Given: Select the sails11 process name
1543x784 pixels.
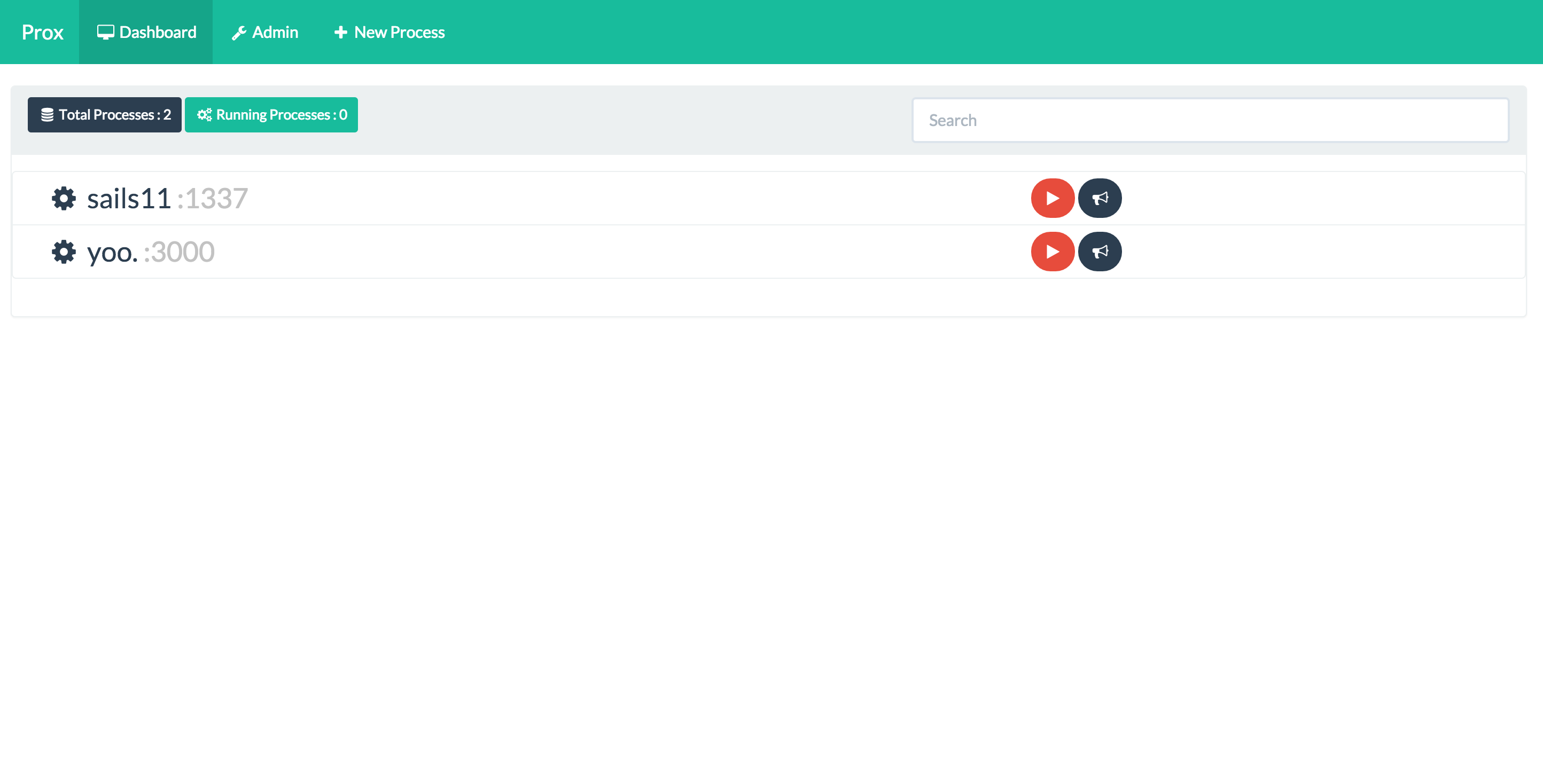Looking at the screenshot, I should (x=129, y=199).
